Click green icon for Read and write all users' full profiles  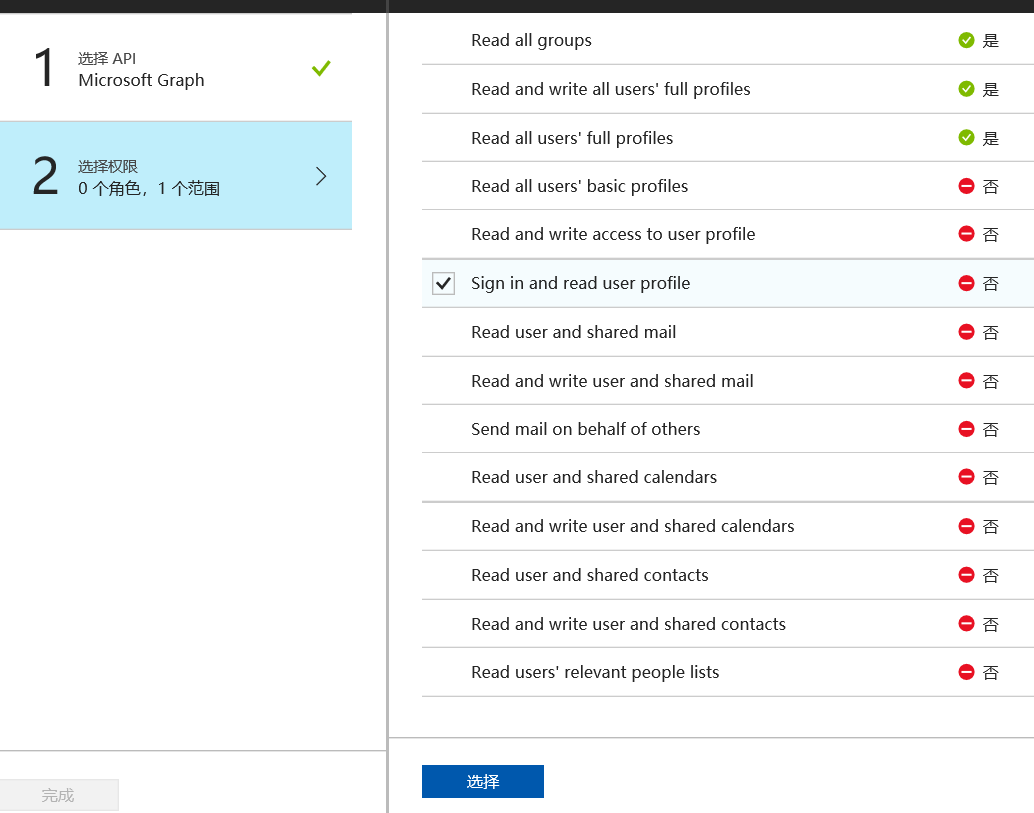(966, 89)
